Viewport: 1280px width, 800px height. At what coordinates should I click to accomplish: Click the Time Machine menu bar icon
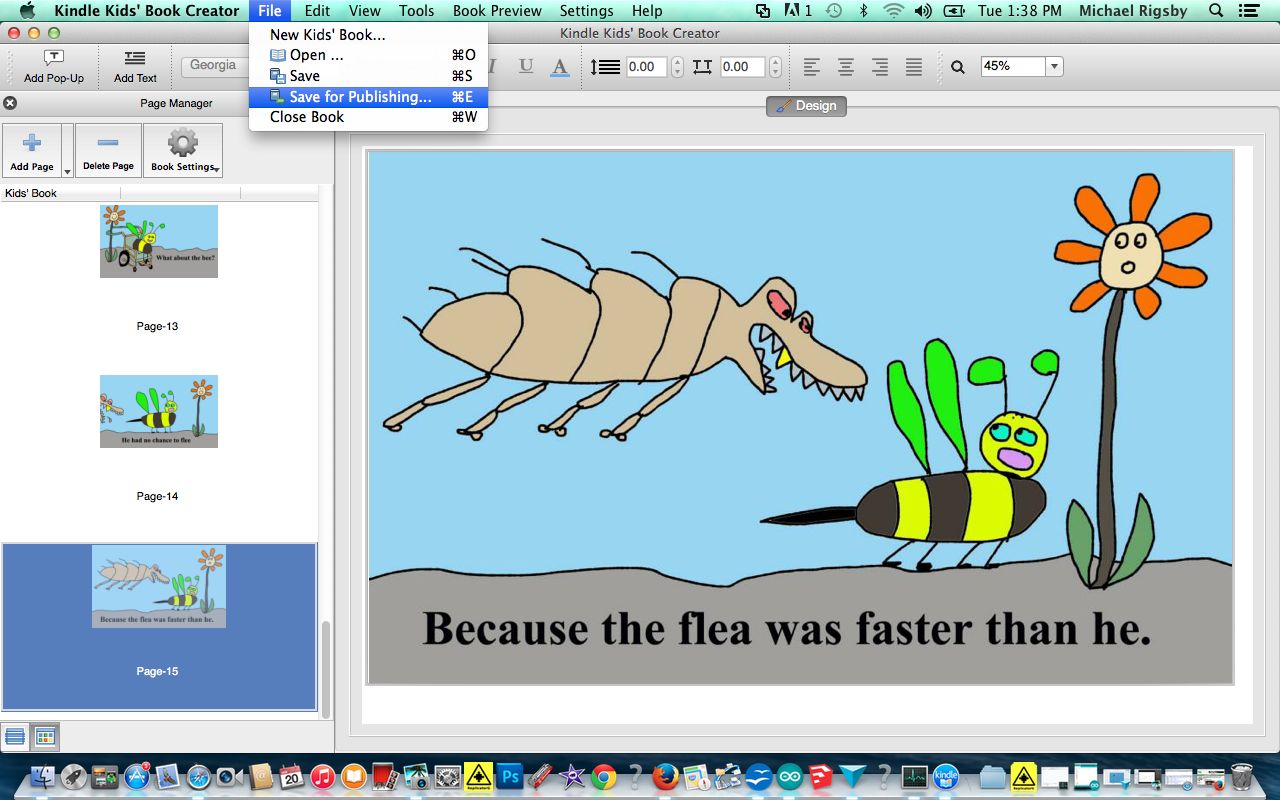834,11
